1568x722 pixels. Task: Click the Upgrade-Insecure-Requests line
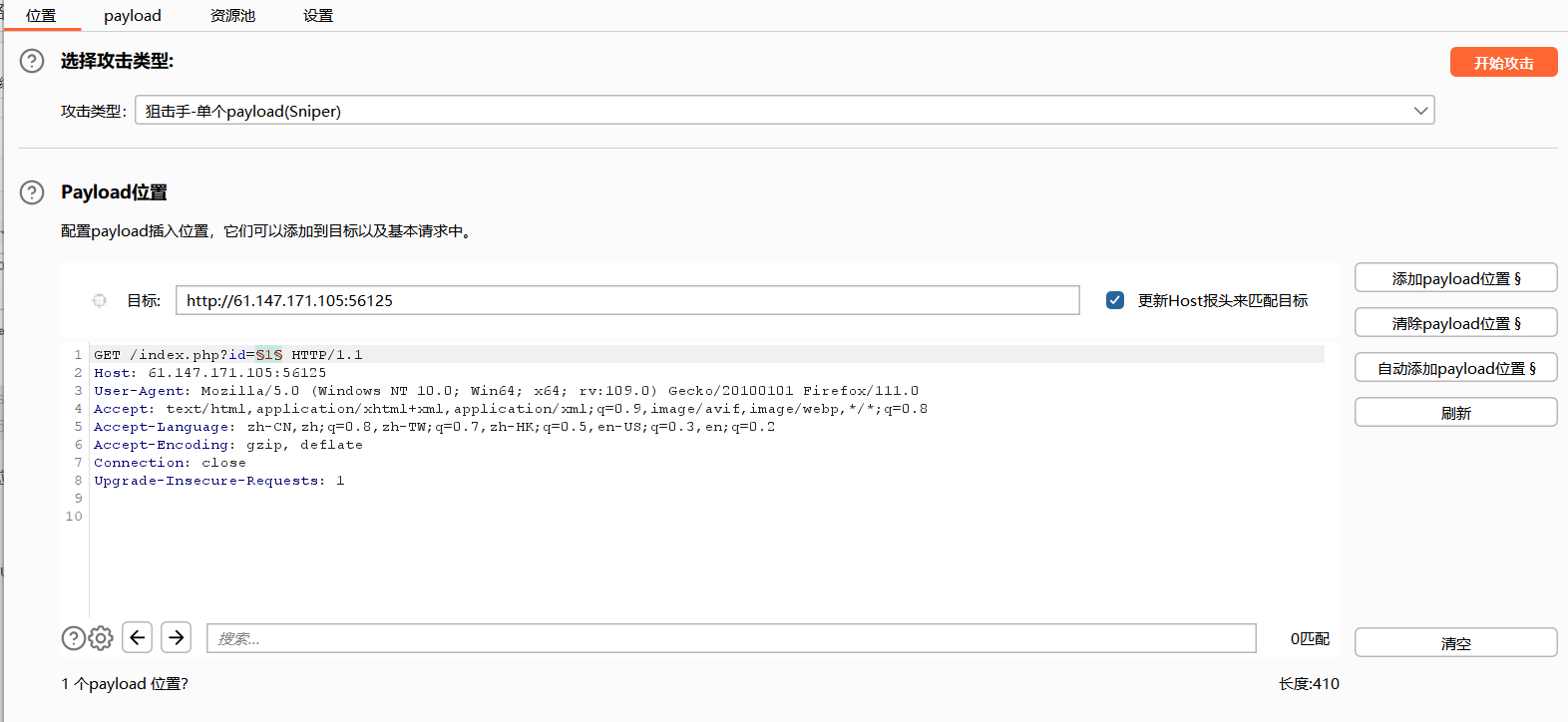click(x=219, y=481)
